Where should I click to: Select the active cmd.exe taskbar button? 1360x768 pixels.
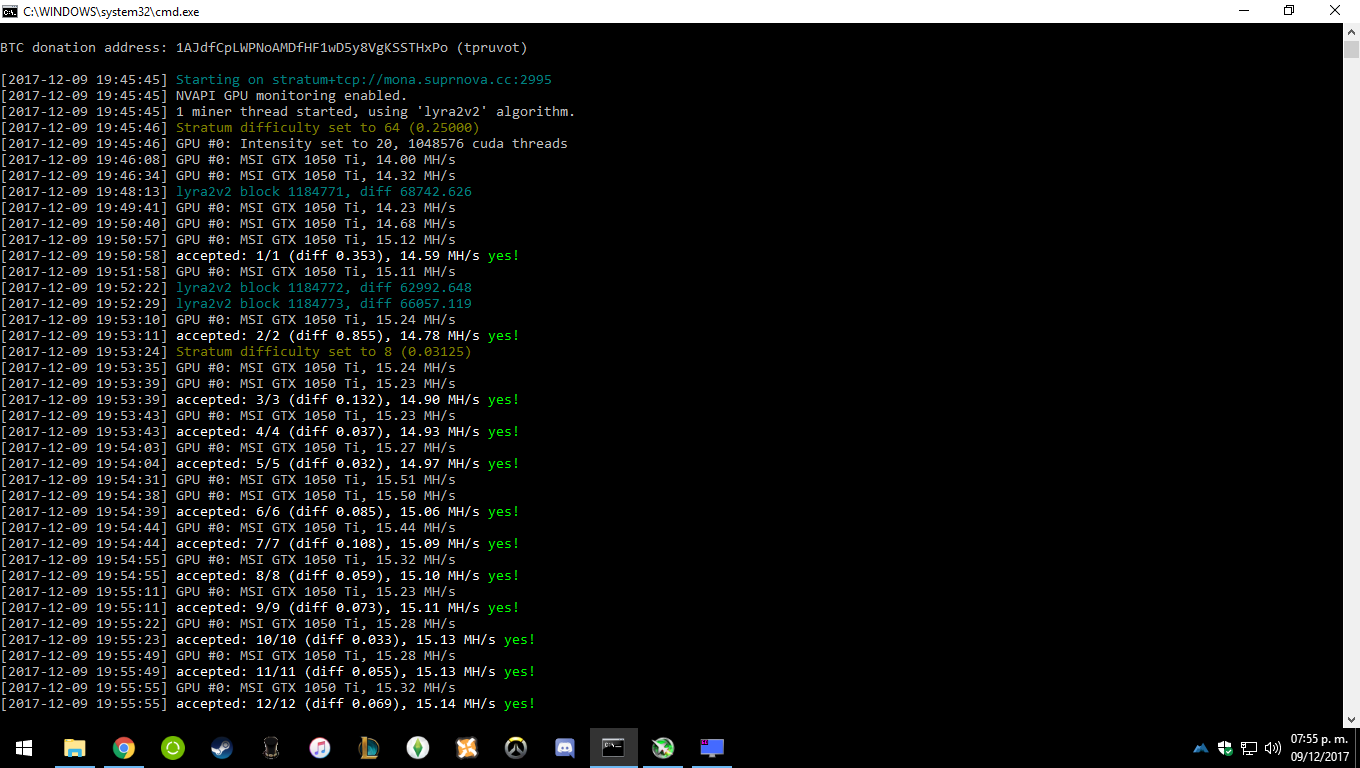pos(613,748)
